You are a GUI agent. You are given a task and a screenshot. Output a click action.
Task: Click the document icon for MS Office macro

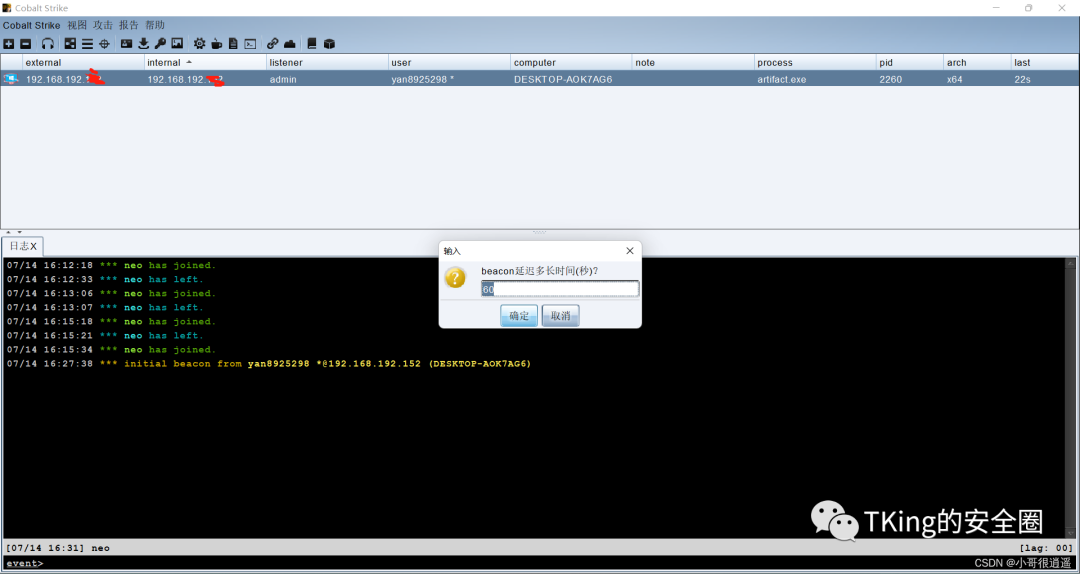233,43
